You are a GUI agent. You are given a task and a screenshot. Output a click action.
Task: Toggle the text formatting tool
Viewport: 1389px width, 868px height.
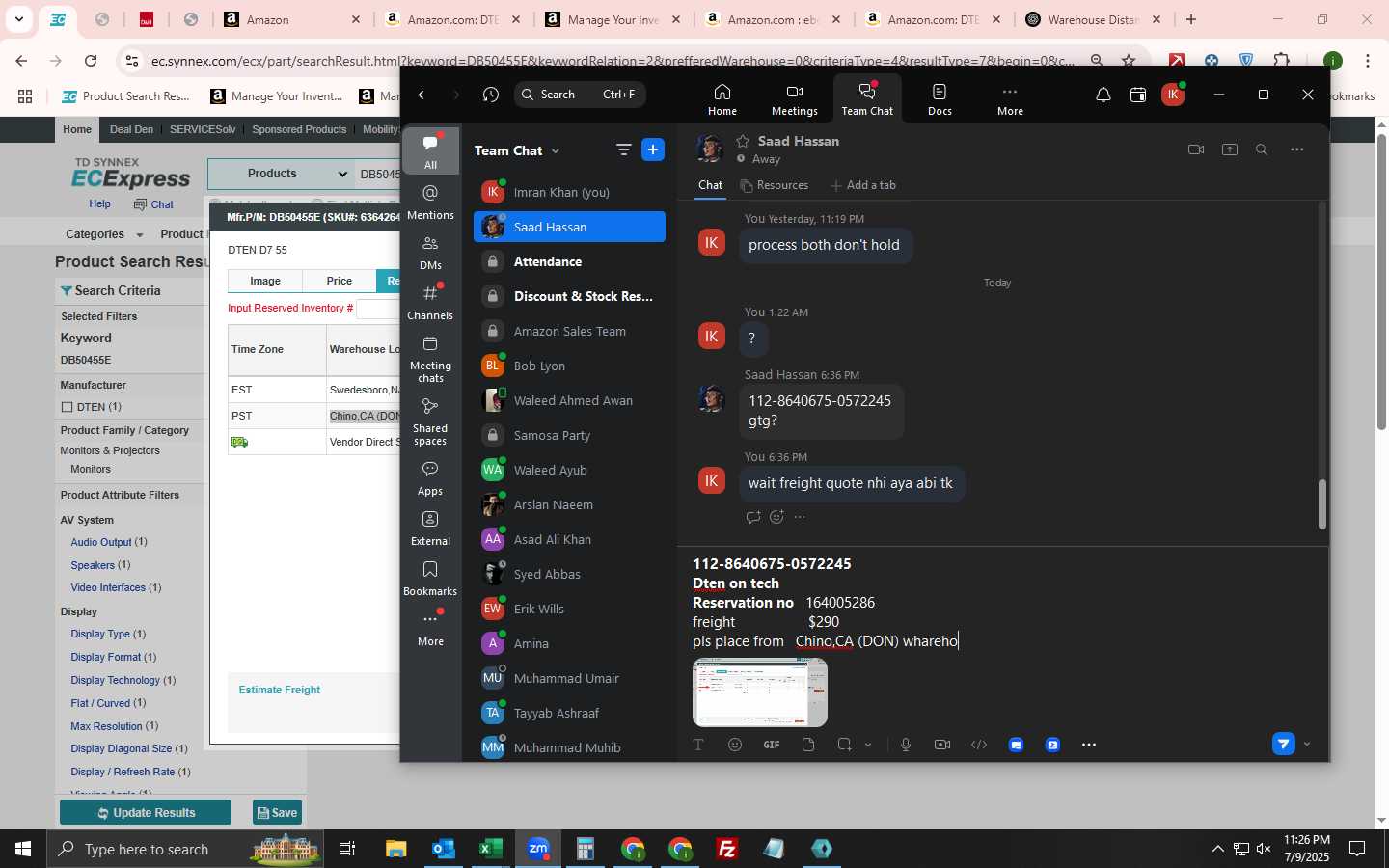698,745
